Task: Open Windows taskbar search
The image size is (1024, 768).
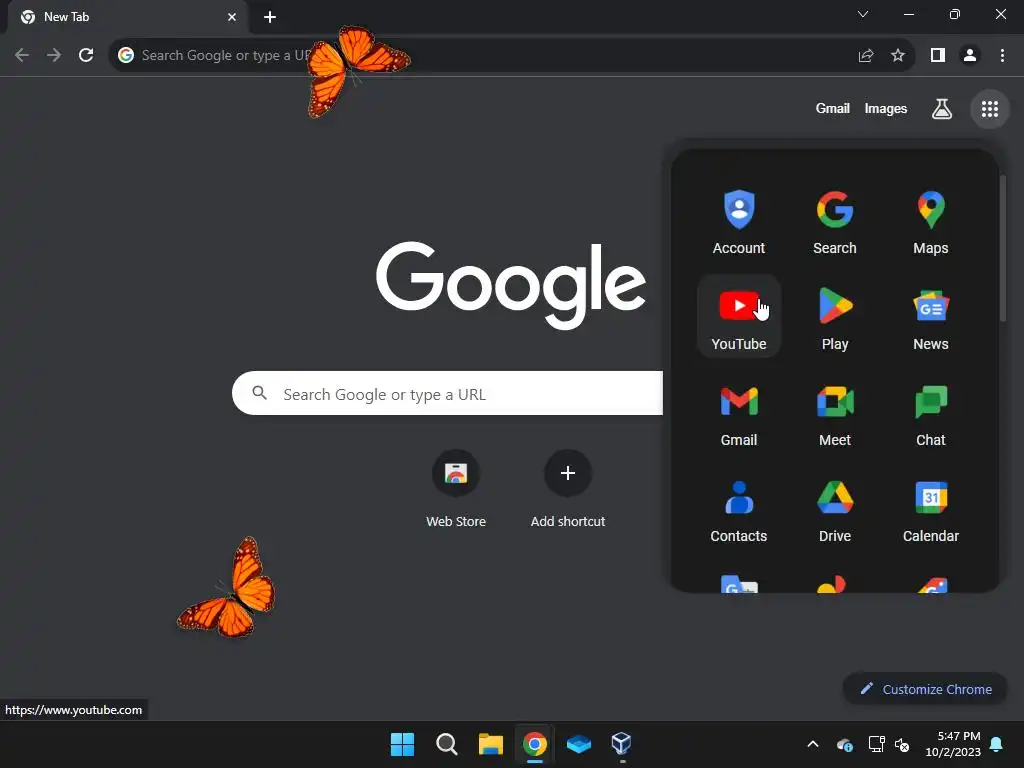Action: tap(447, 744)
